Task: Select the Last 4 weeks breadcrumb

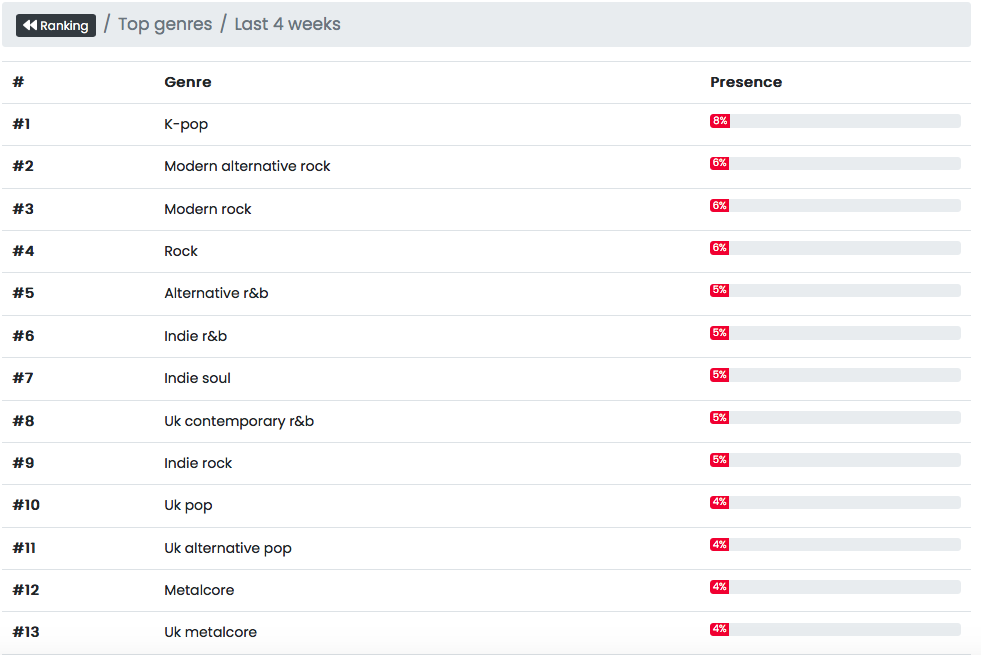Action: point(287,24)
